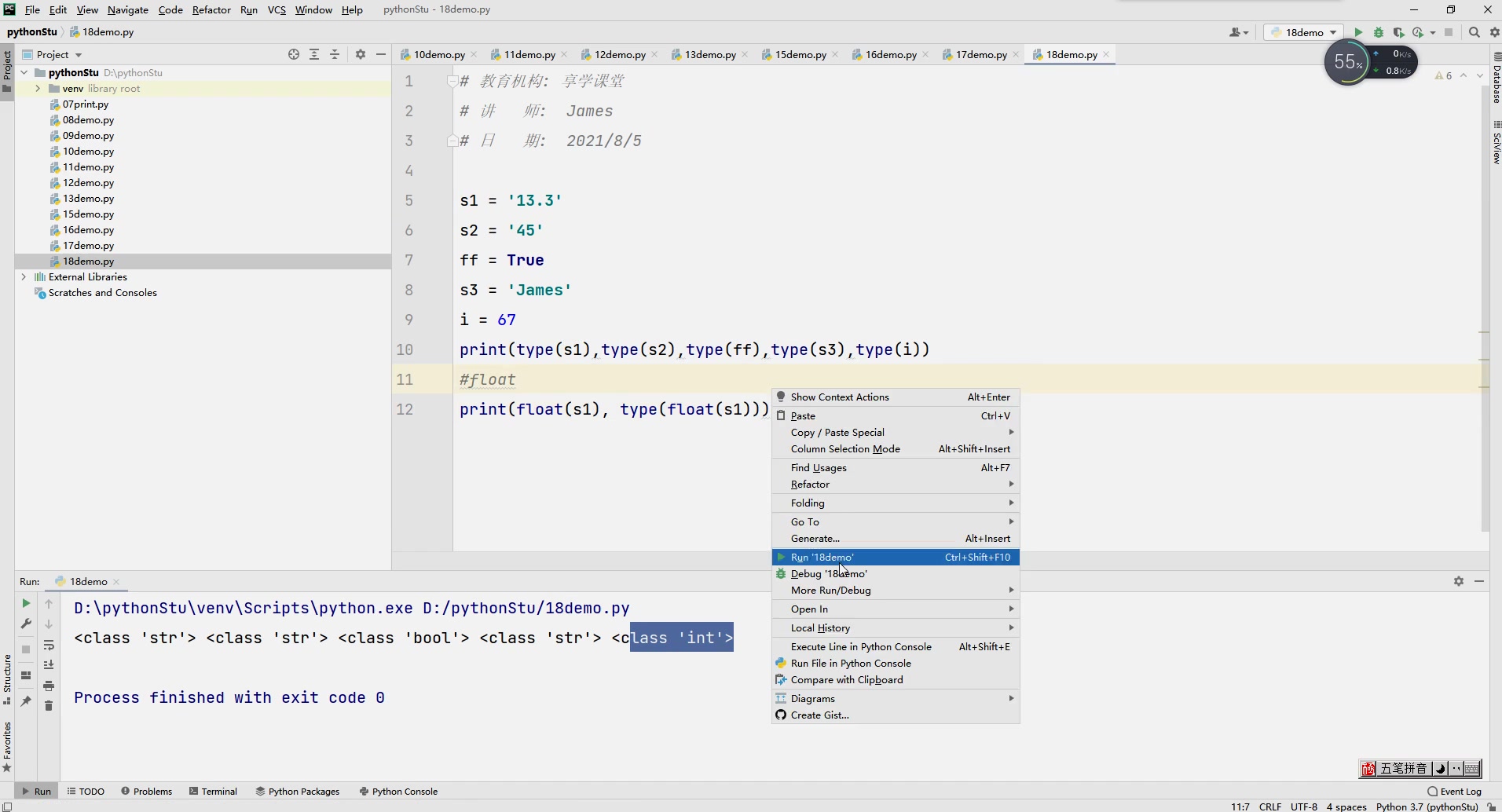
Task: Switch to the 15demo.py editor tab
Action: click(x=800, y=54)
